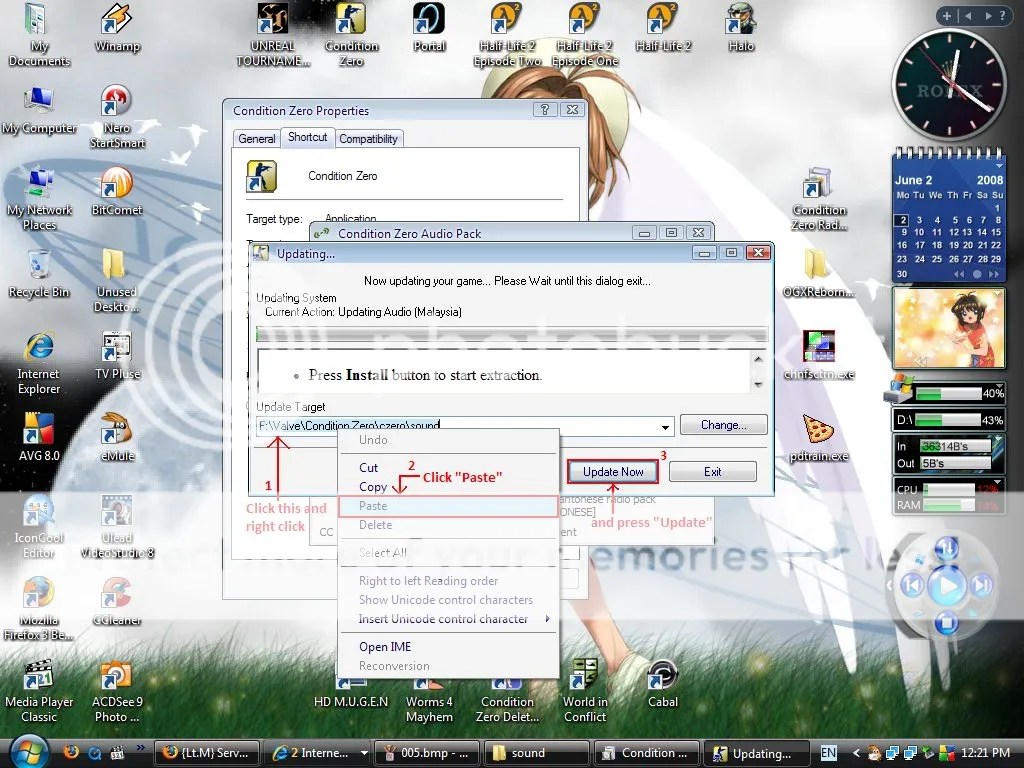The image size is (1024, 768).
Task: Open the slideshow photo gadget thumbnail
Action: pos(948,327)
